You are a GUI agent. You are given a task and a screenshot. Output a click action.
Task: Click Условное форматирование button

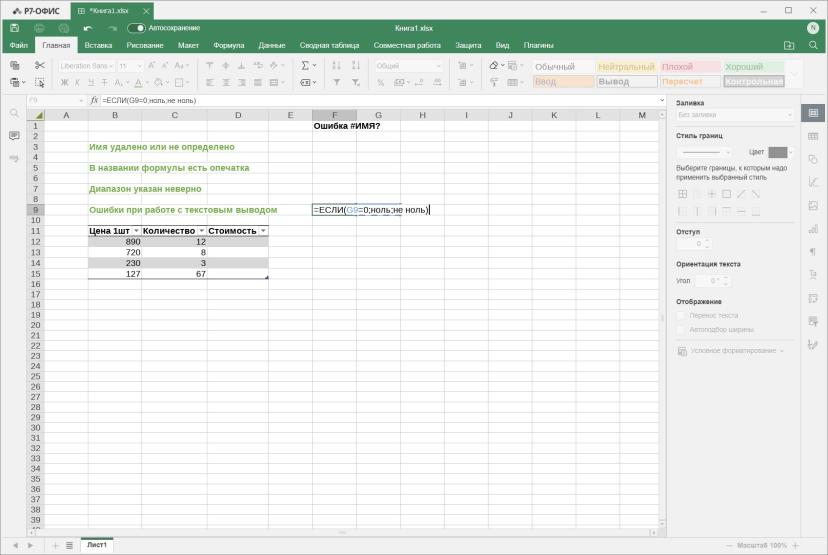[731, 351]
